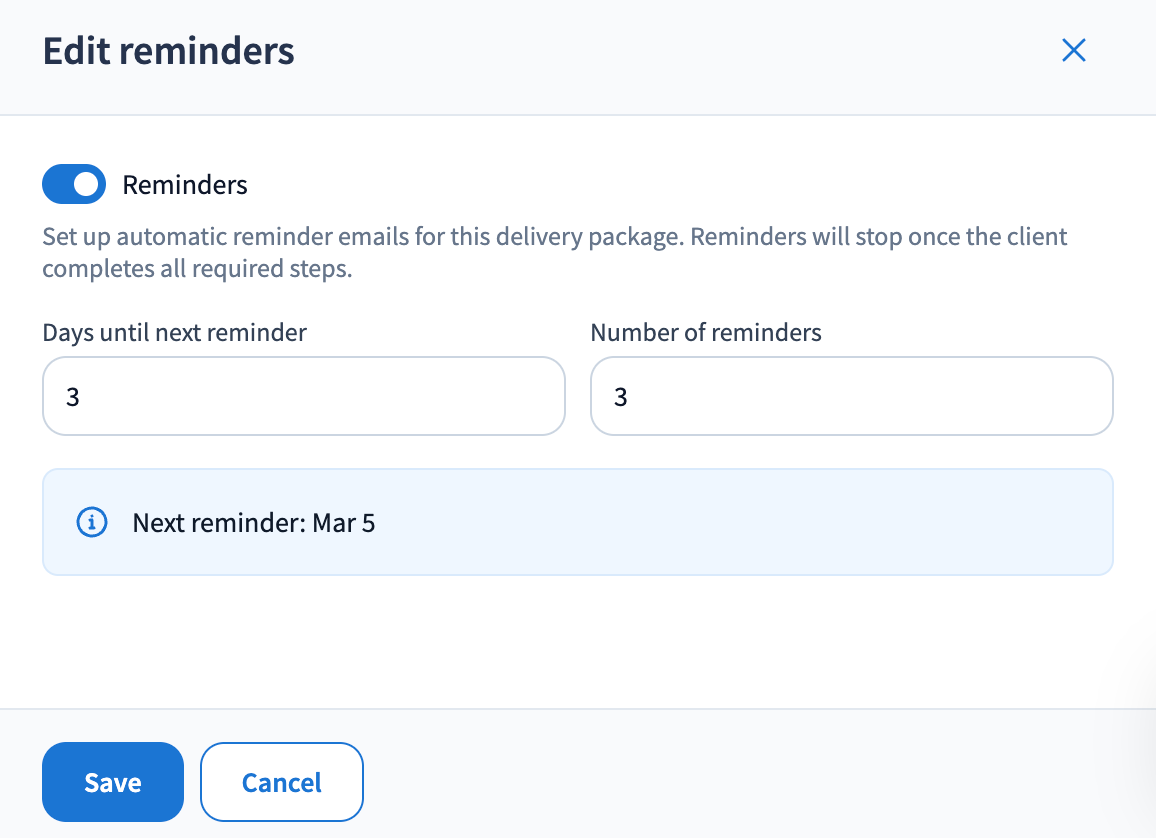
Task: Click the value 3 in Days field
Action: [x=73, y=397]
